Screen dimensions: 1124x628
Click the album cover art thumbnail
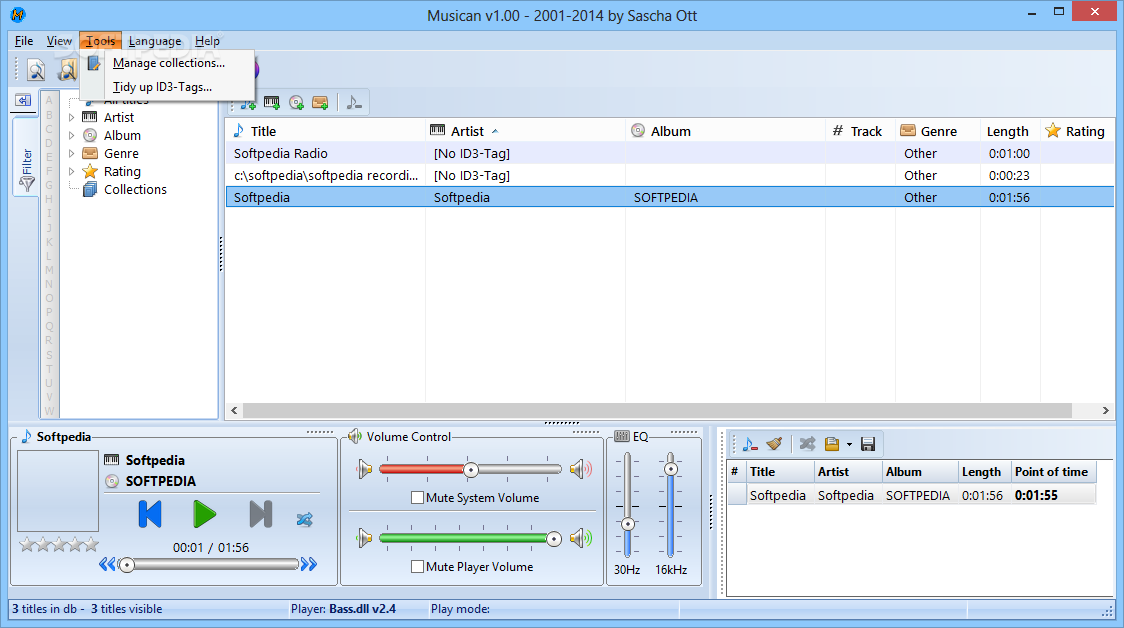click(x=58, y=490)
